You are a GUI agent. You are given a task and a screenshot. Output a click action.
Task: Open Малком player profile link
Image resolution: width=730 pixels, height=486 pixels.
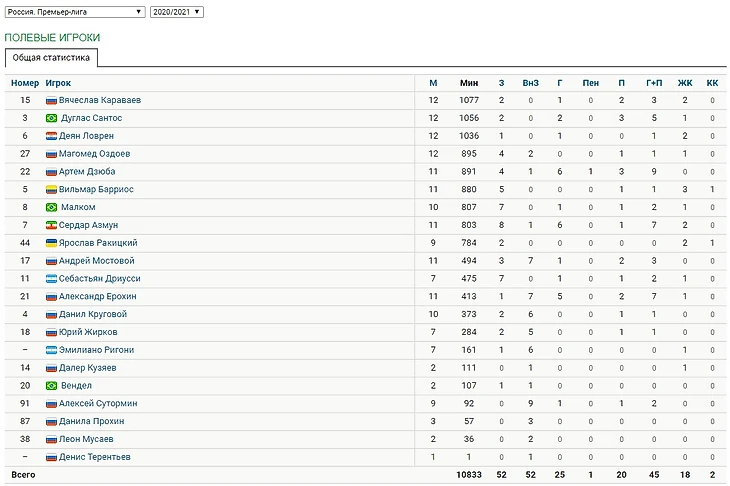coord(78,207)
